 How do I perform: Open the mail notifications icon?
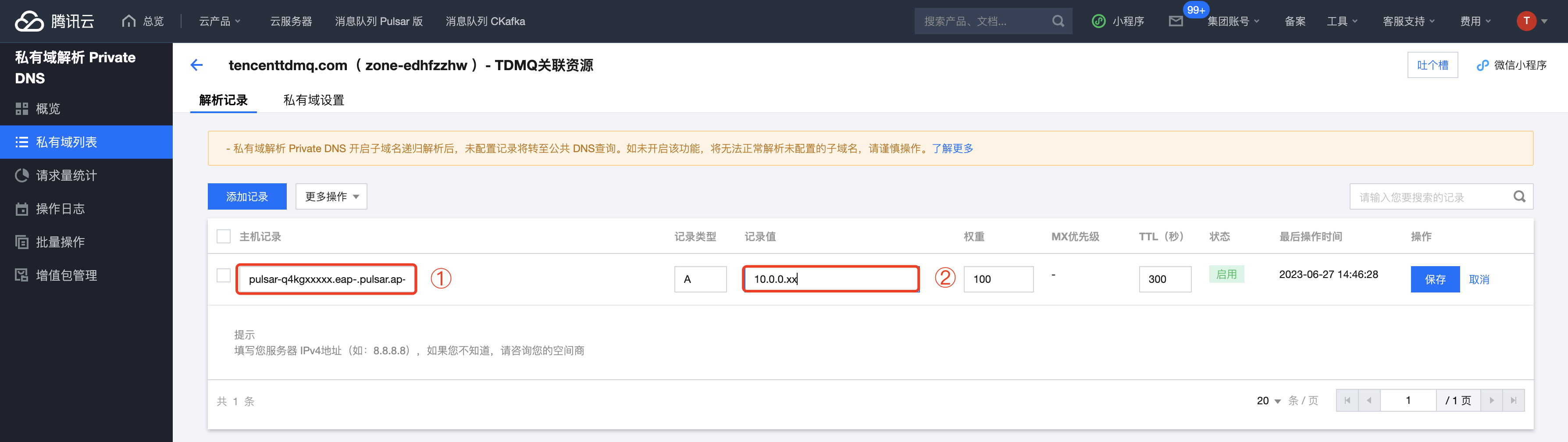tap(1176, 21)
